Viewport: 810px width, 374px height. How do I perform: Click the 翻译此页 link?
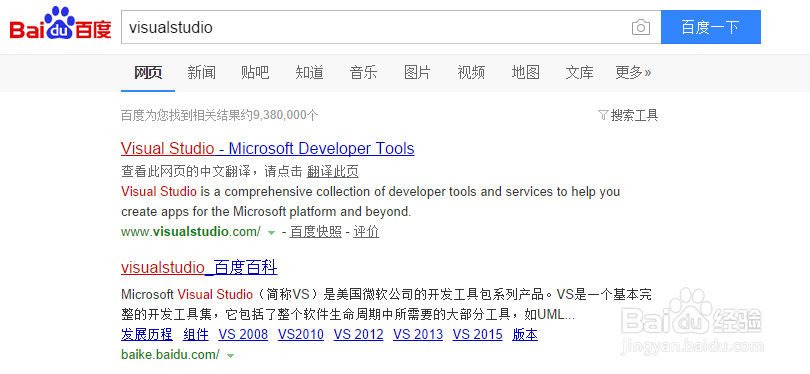click(x=333, y=171)
